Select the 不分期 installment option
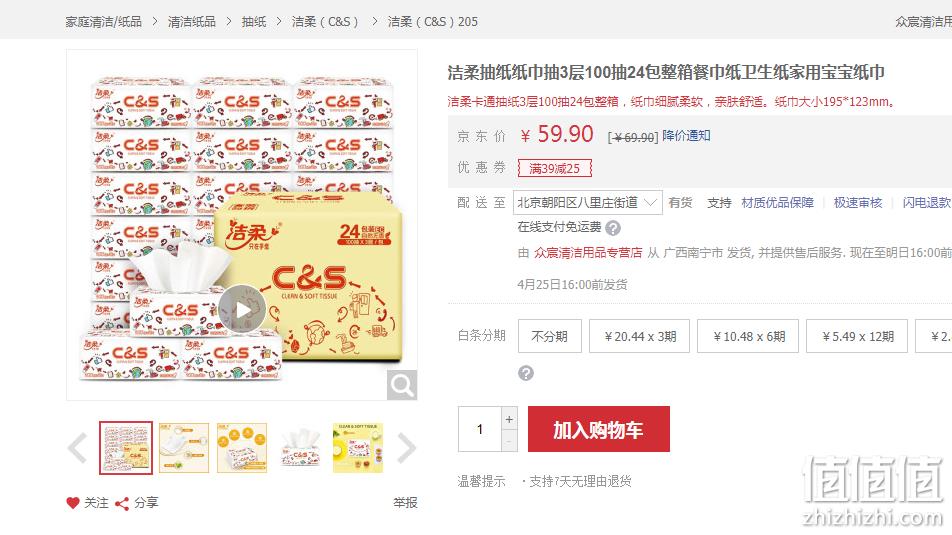Screen dimensions: 952x535 (x=549, y=336)
